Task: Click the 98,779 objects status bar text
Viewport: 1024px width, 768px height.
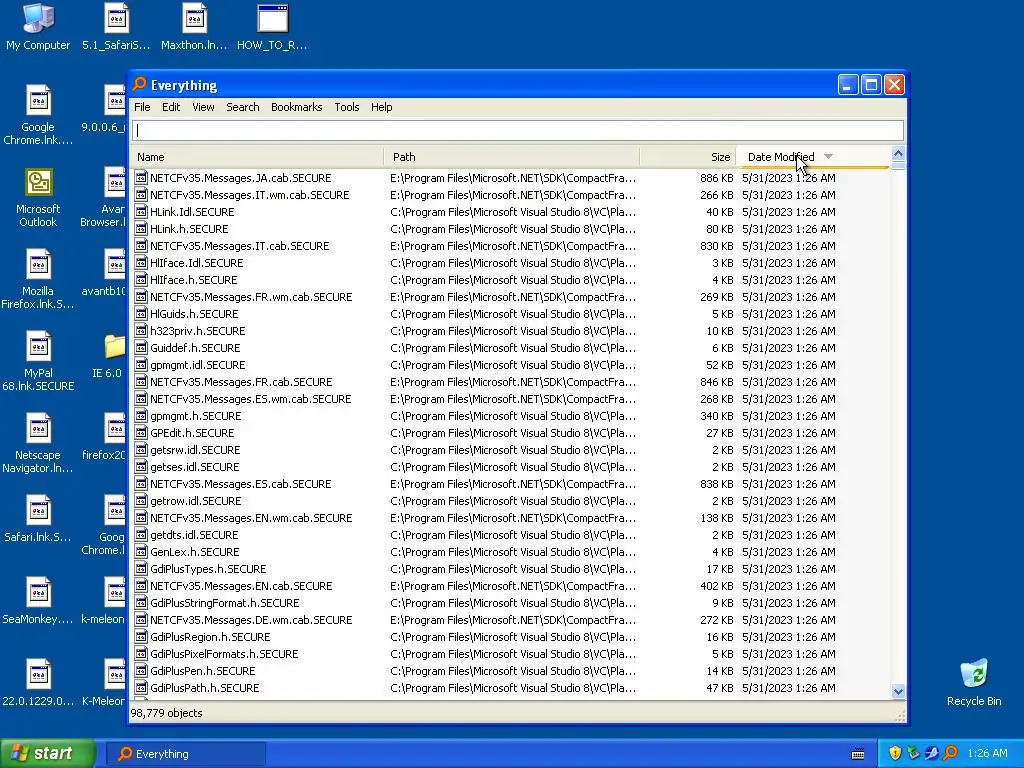Action: (167, 713)
